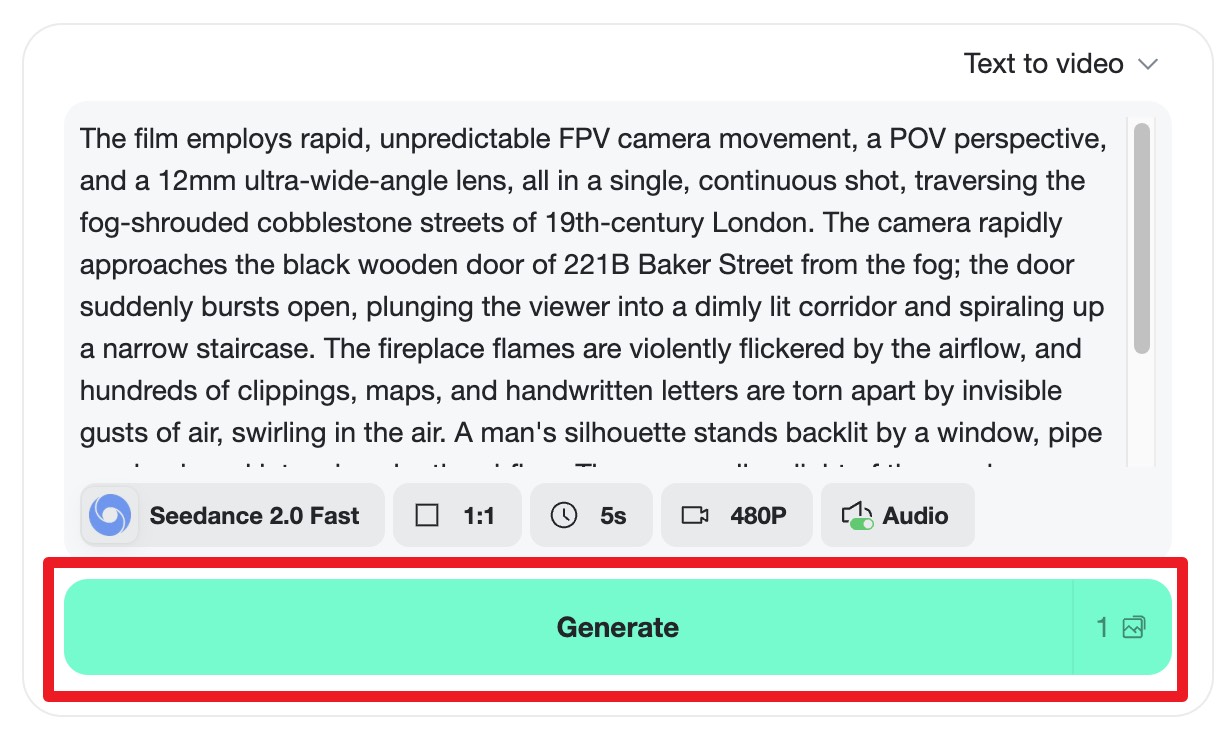The width and height of the screenshot is (1222, 746).
Task: Click the speaker icon beside Audio
Action: [856, 516]
